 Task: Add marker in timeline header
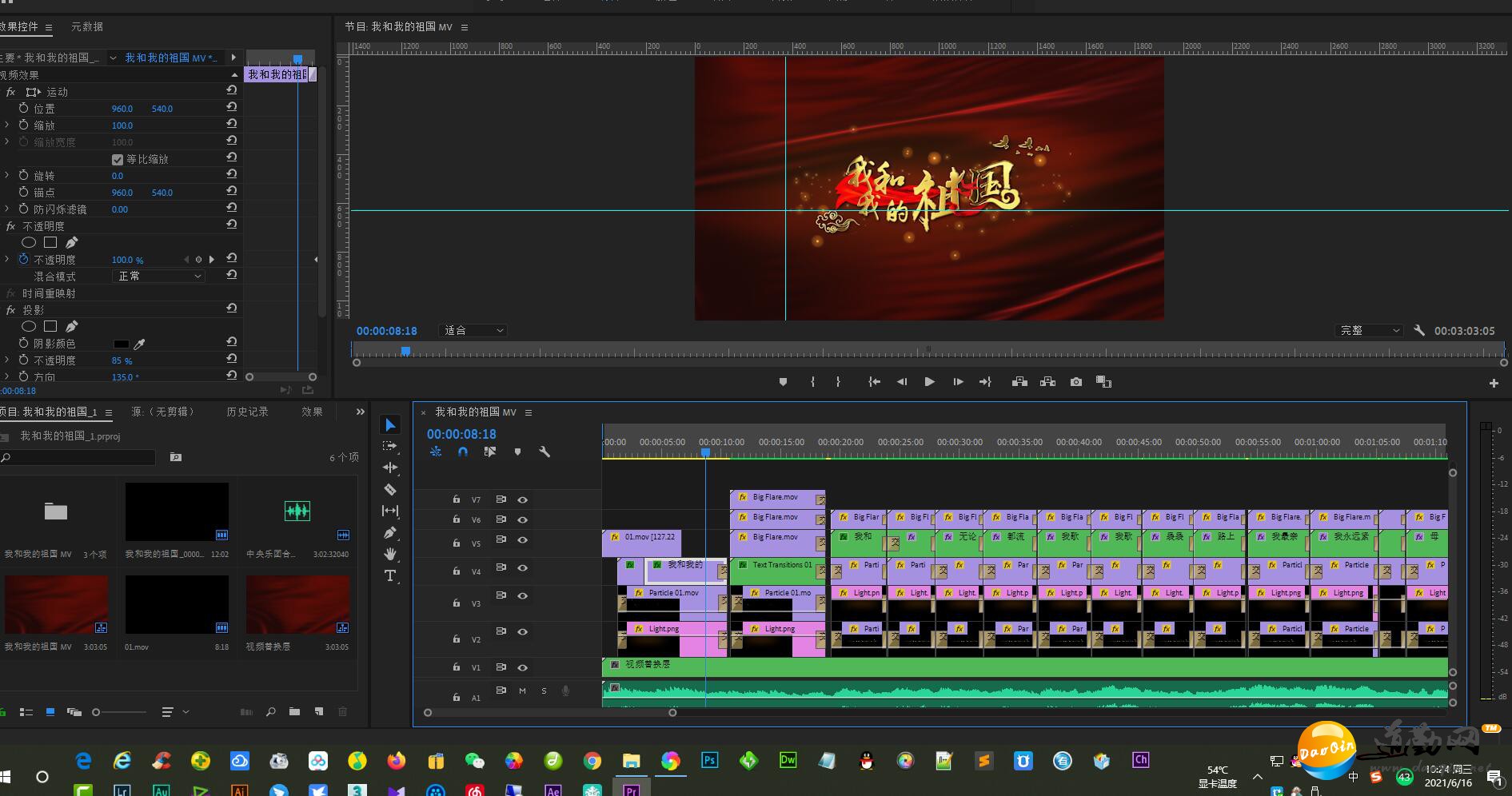point(517,452)
